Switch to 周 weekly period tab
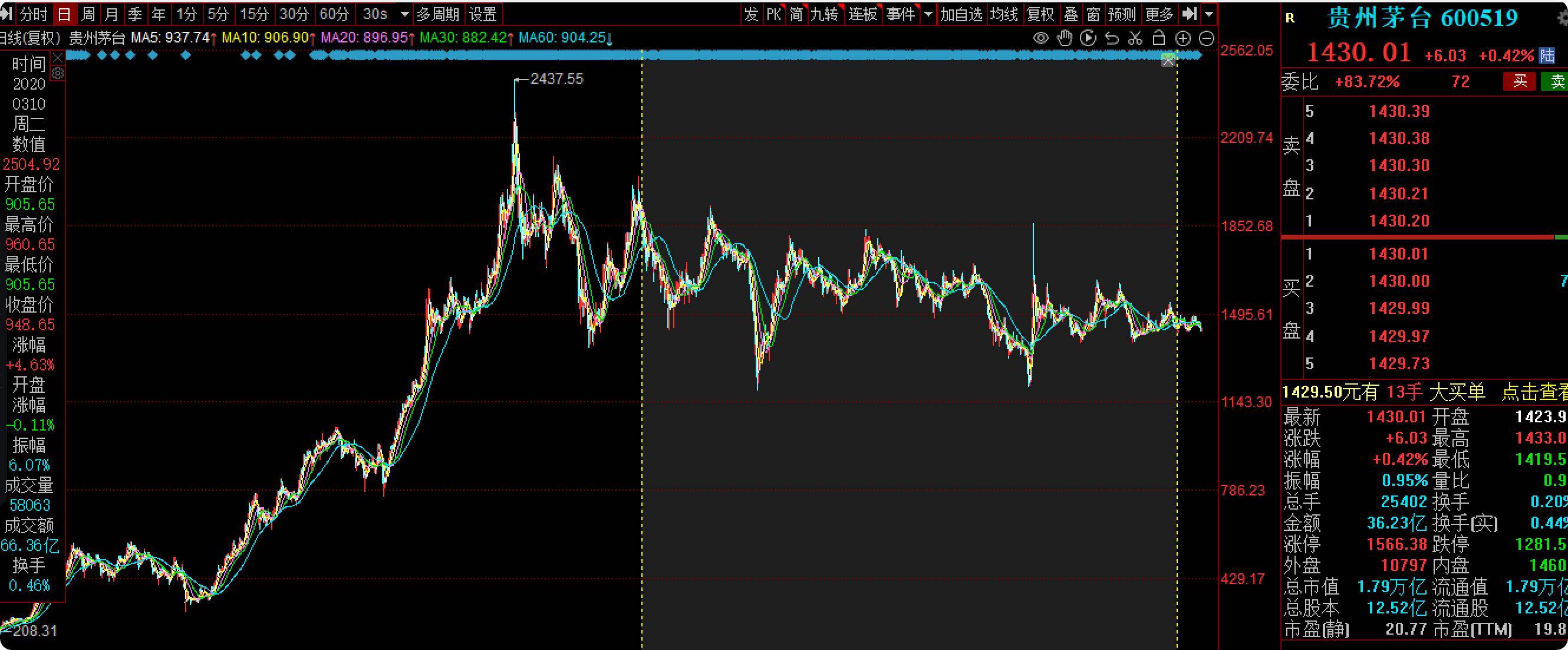This screenshot has width=1568, height=650. [88, 14]
